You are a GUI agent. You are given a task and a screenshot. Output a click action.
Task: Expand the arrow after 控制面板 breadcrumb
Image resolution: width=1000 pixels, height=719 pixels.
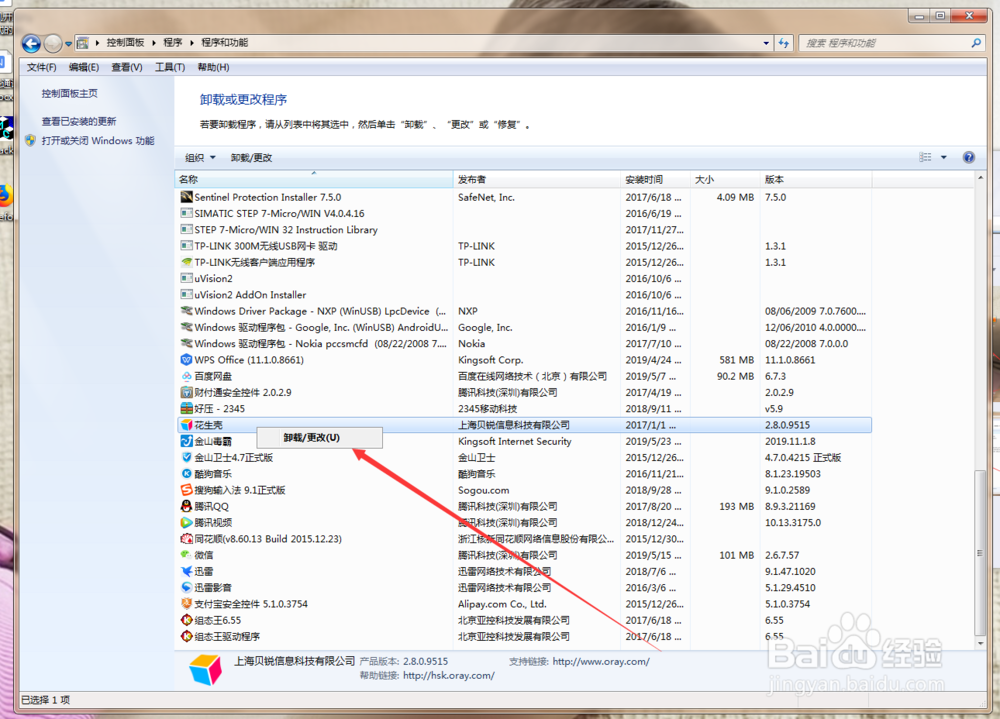[x=154, y=43]
